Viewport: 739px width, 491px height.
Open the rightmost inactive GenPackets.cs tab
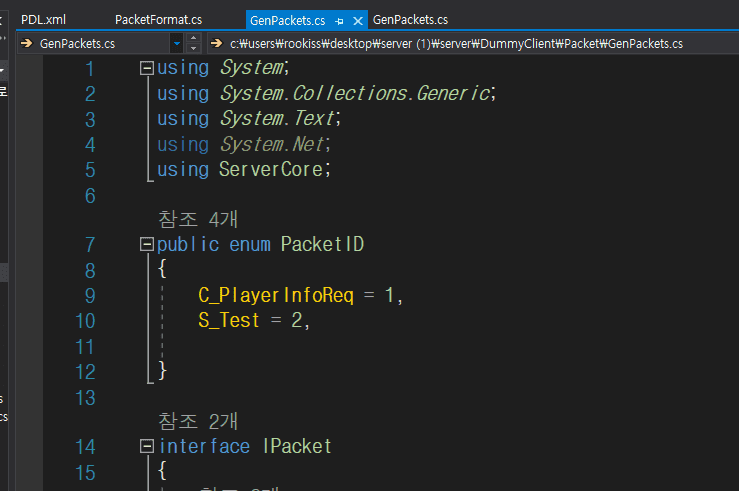click(410, 19)
